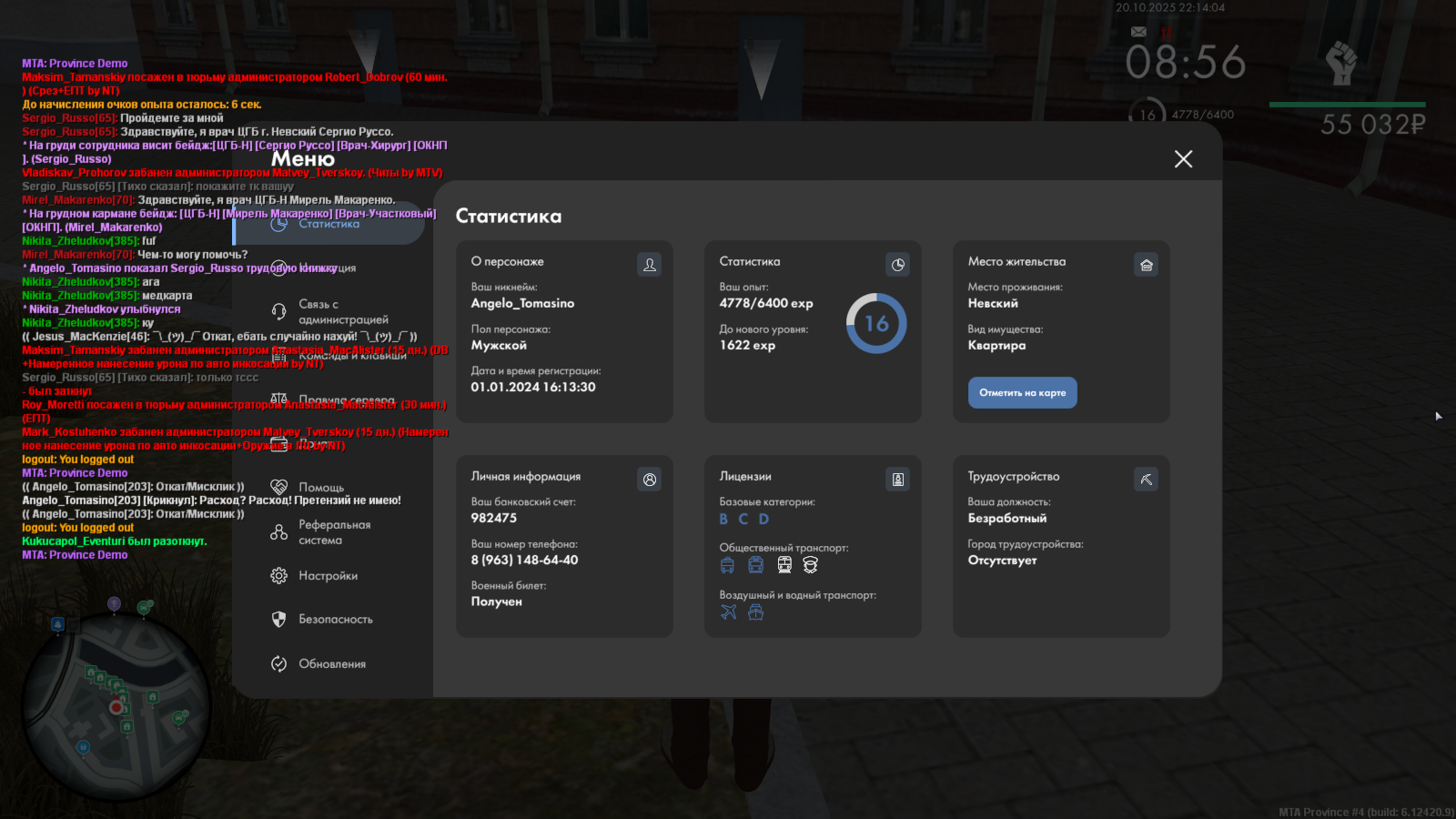
Task: Click the airplane license icon
Action: [728, 612]
